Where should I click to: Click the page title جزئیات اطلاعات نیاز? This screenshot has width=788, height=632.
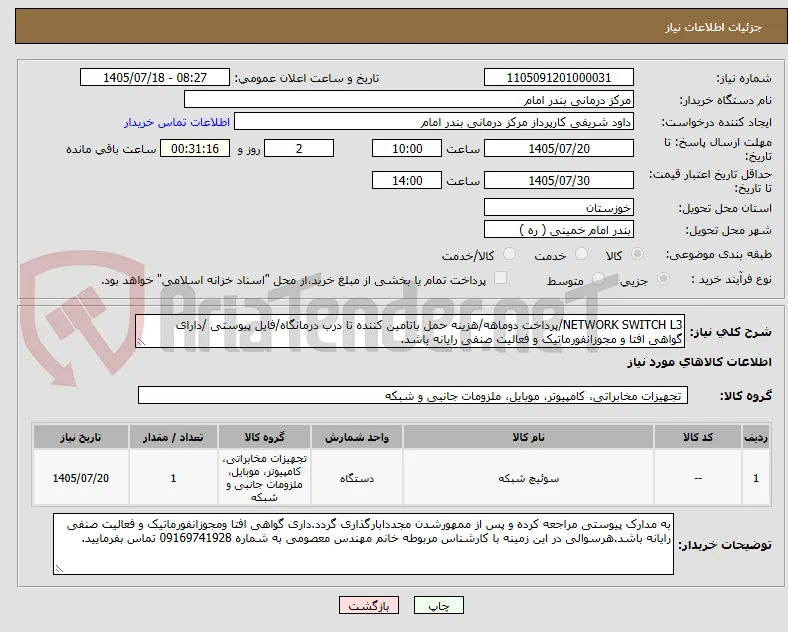pyautogui.click(x=713, y=27)
